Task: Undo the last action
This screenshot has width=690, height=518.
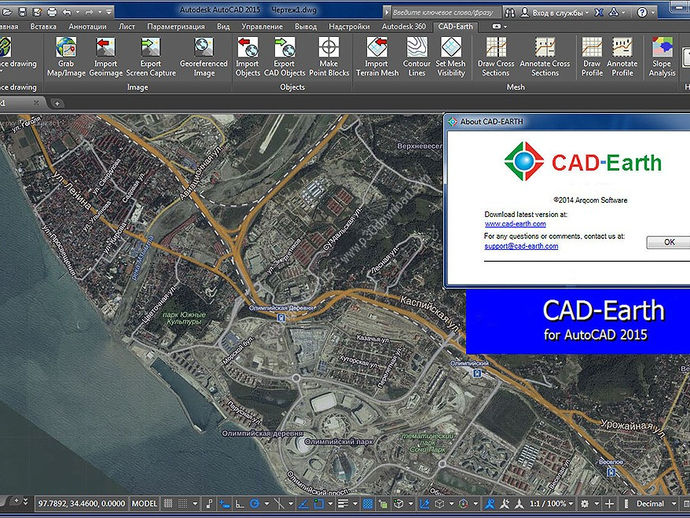Action: [x=66, y=11]
